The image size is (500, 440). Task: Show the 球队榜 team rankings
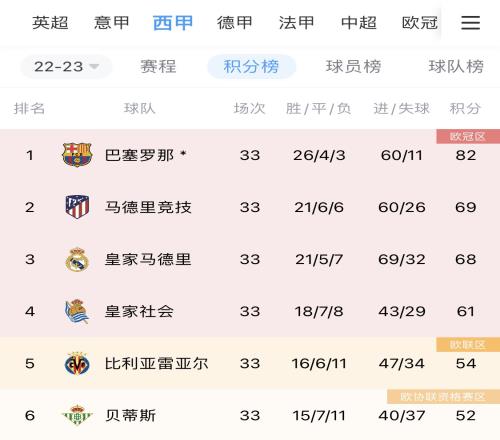point(456,66)
